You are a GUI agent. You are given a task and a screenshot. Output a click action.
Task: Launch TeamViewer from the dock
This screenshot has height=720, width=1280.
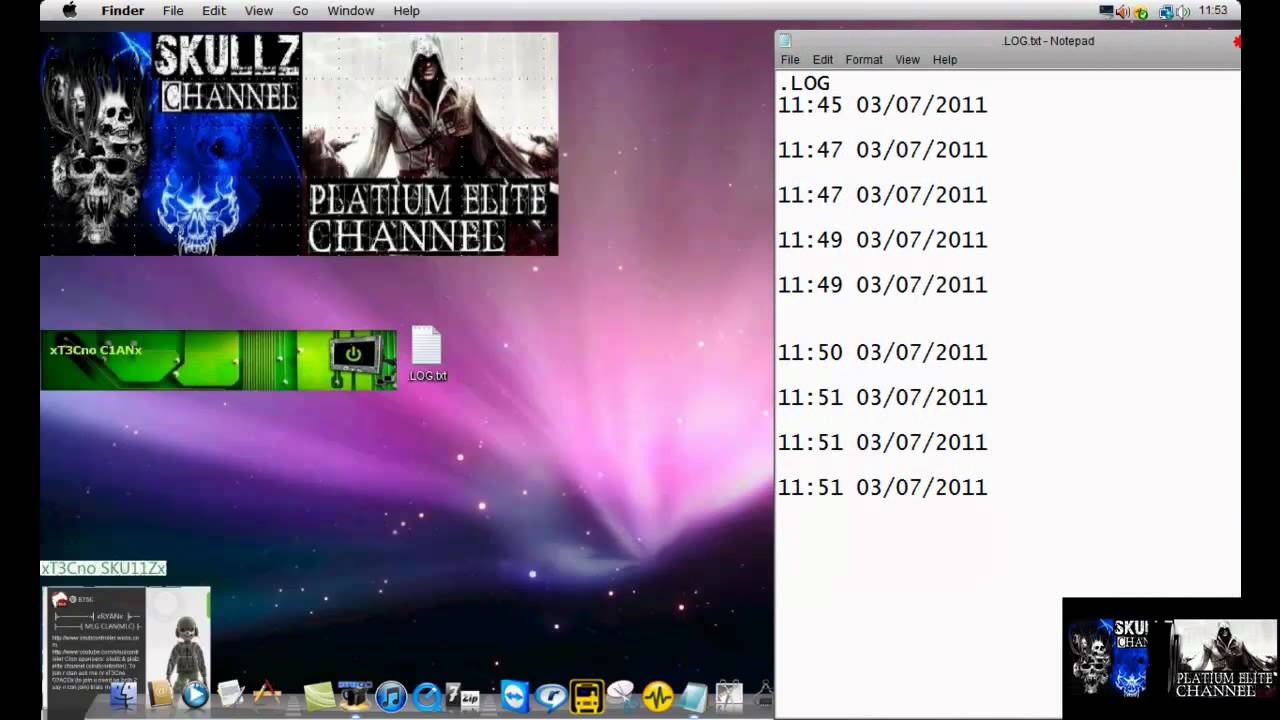515,695
